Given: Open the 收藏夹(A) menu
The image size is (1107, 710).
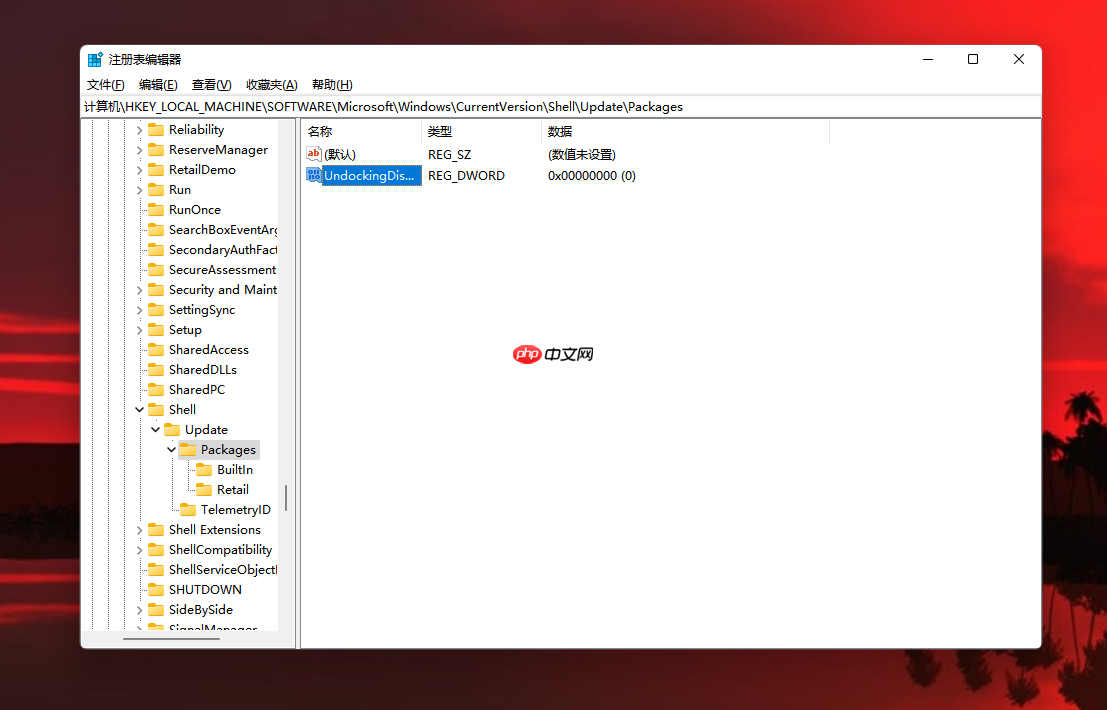Looking at the screenshot, I should (x=270, y=84).
